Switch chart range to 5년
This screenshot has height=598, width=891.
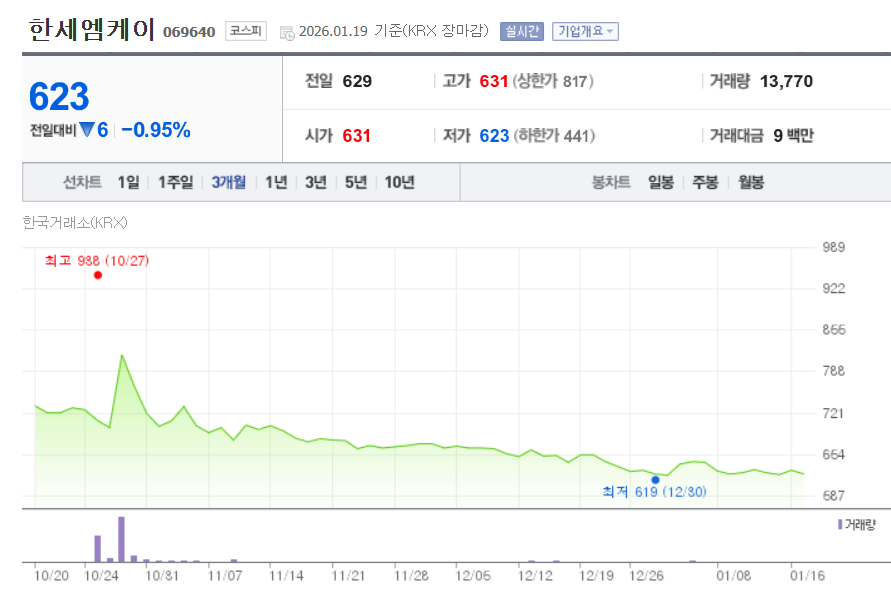(x=356, y=182)
